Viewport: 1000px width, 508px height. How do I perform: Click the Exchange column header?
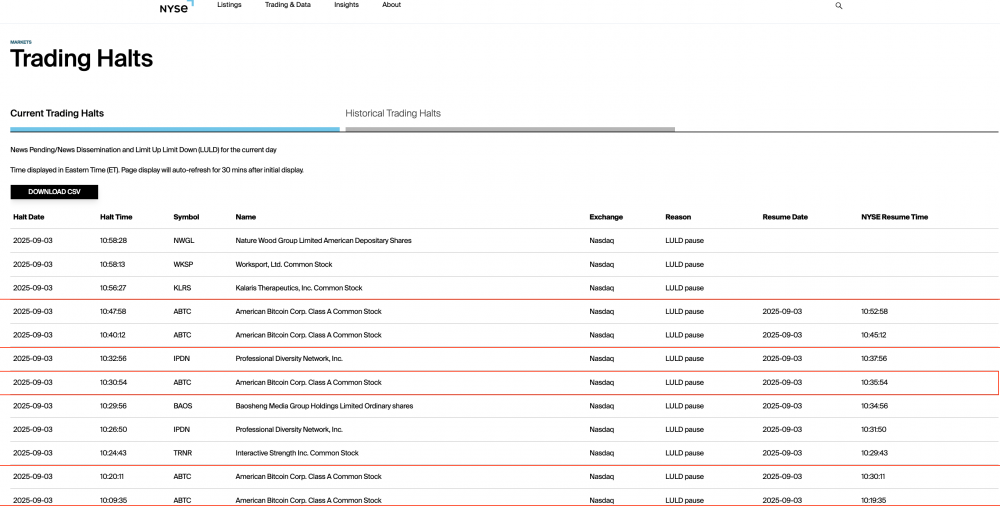[605, 217]
